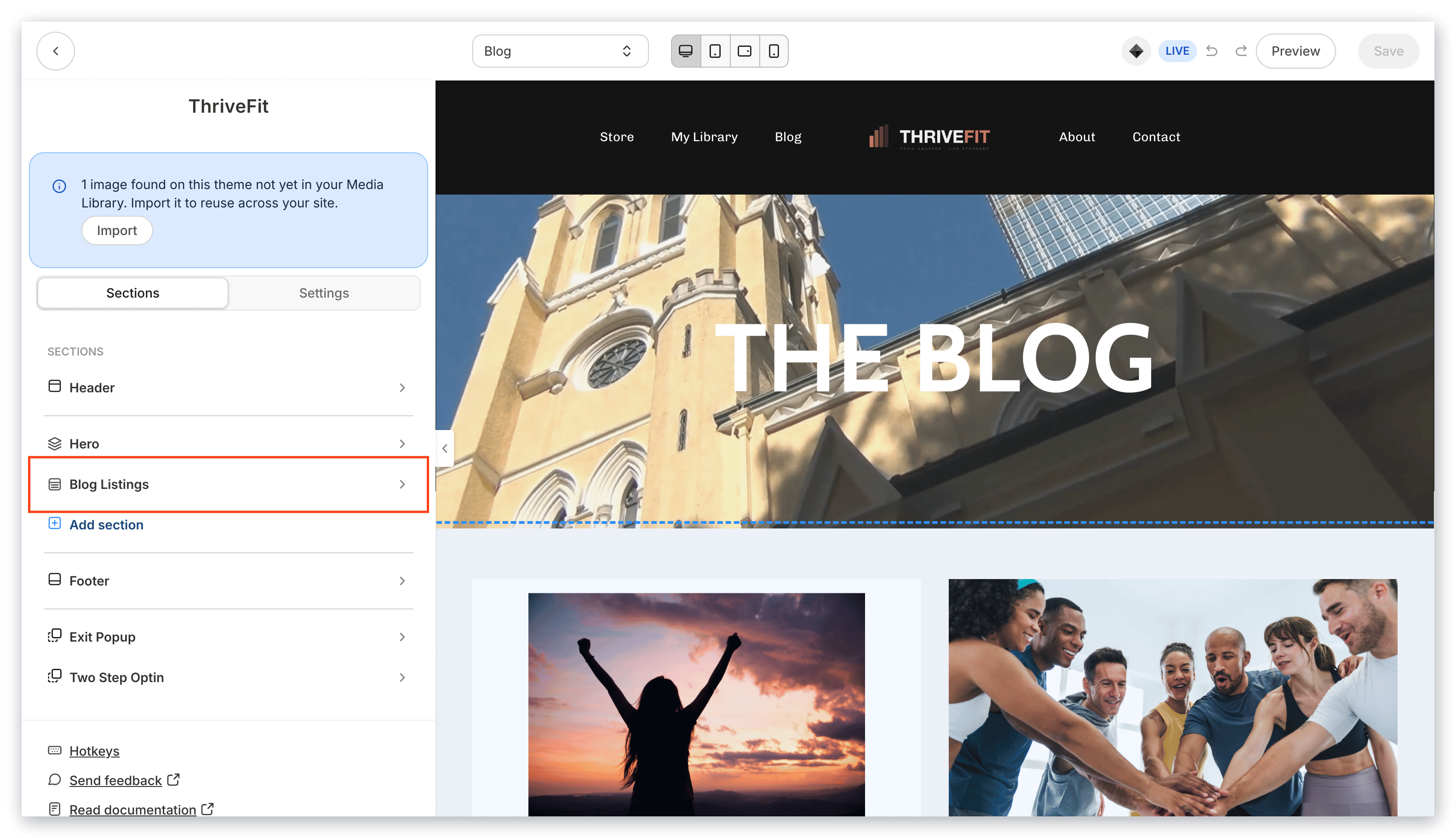Click the Header section icon
1456x838 pixels.
(55, 386)
